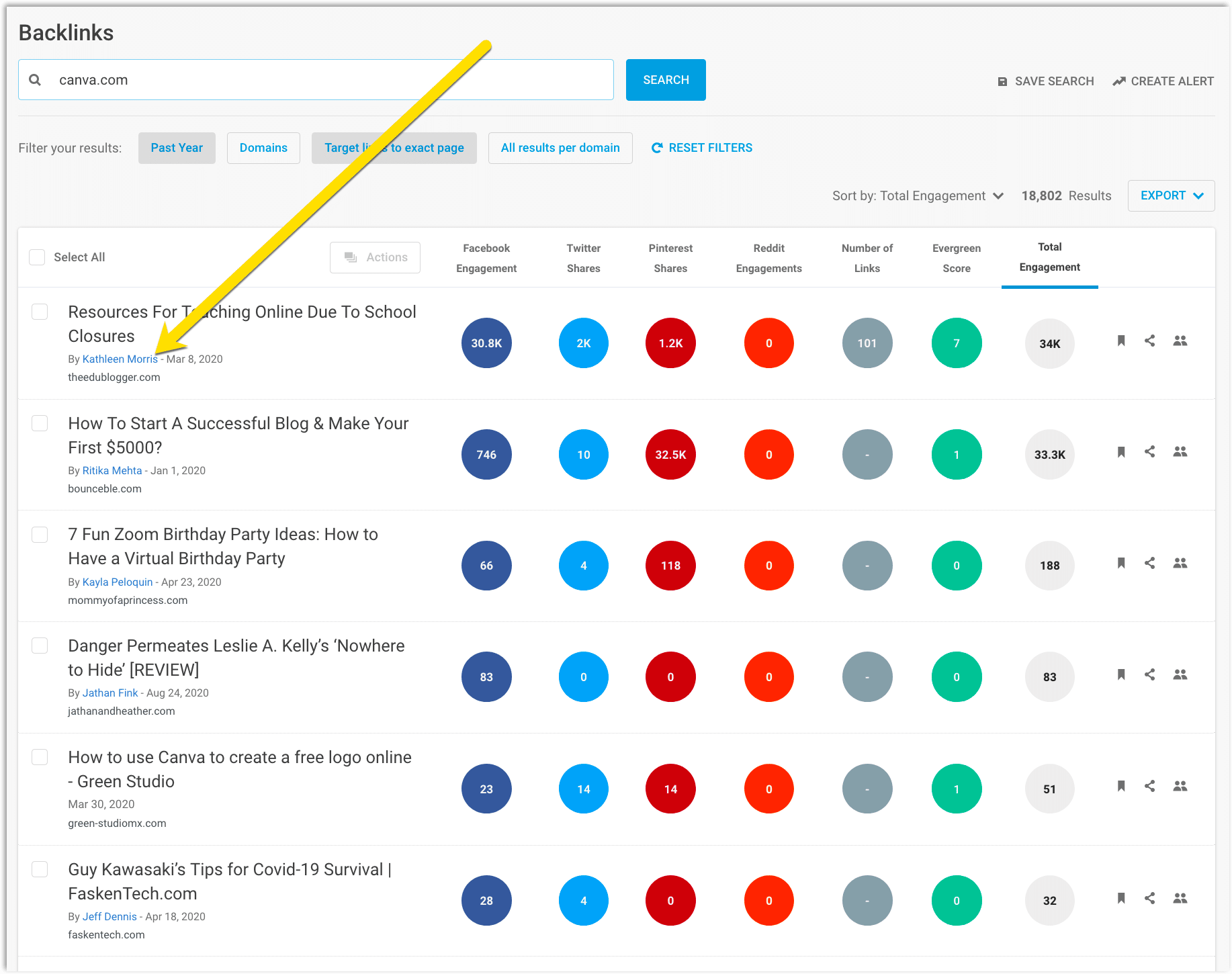Bookmark the Resources For Teaching Online article
Image resolution: width=1232 pixels, height=974 pixels.
(1121, 341)
